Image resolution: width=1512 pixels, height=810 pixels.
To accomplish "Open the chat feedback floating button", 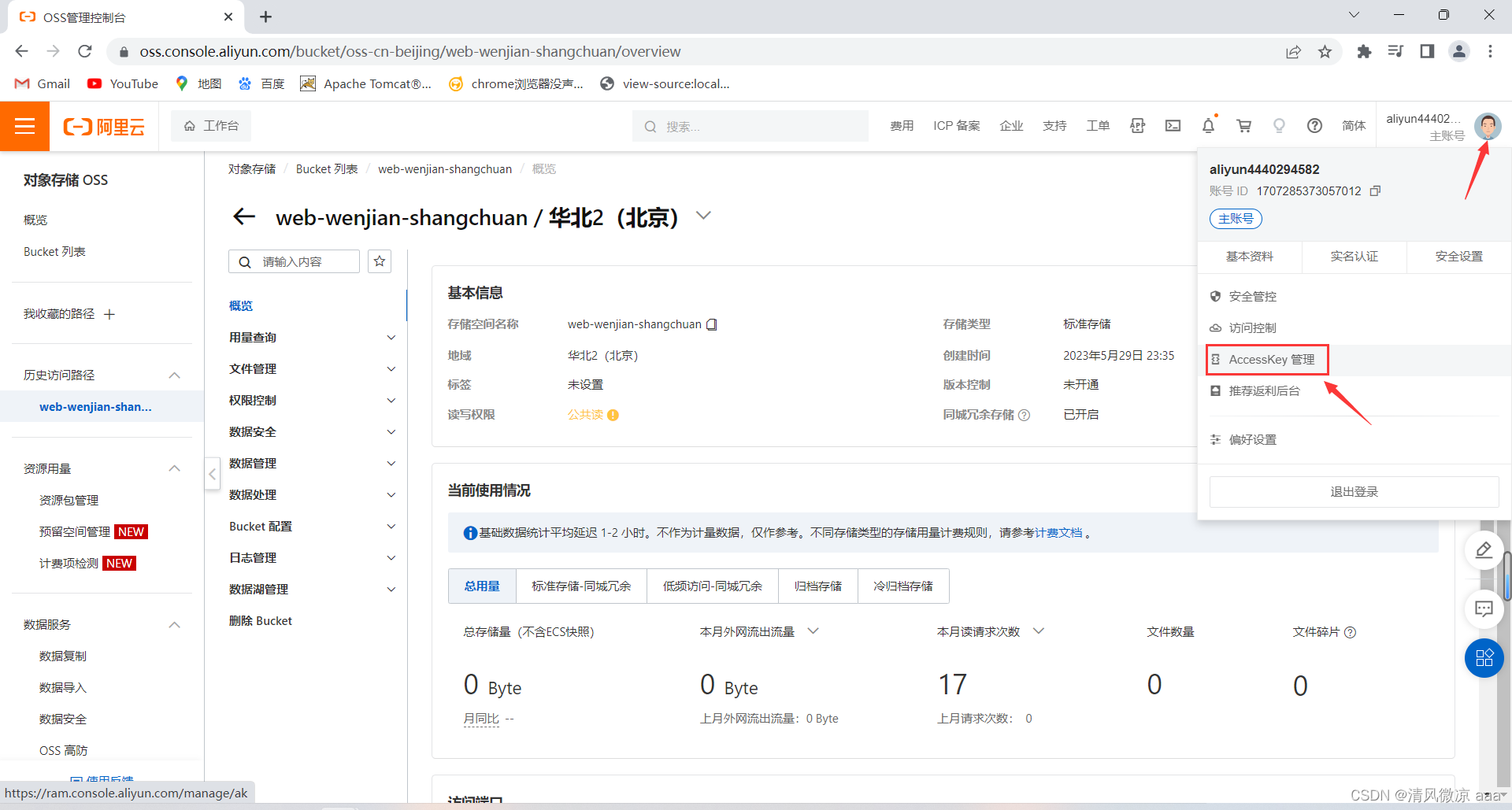I will pyautogui.click(x=1484, y=608).
